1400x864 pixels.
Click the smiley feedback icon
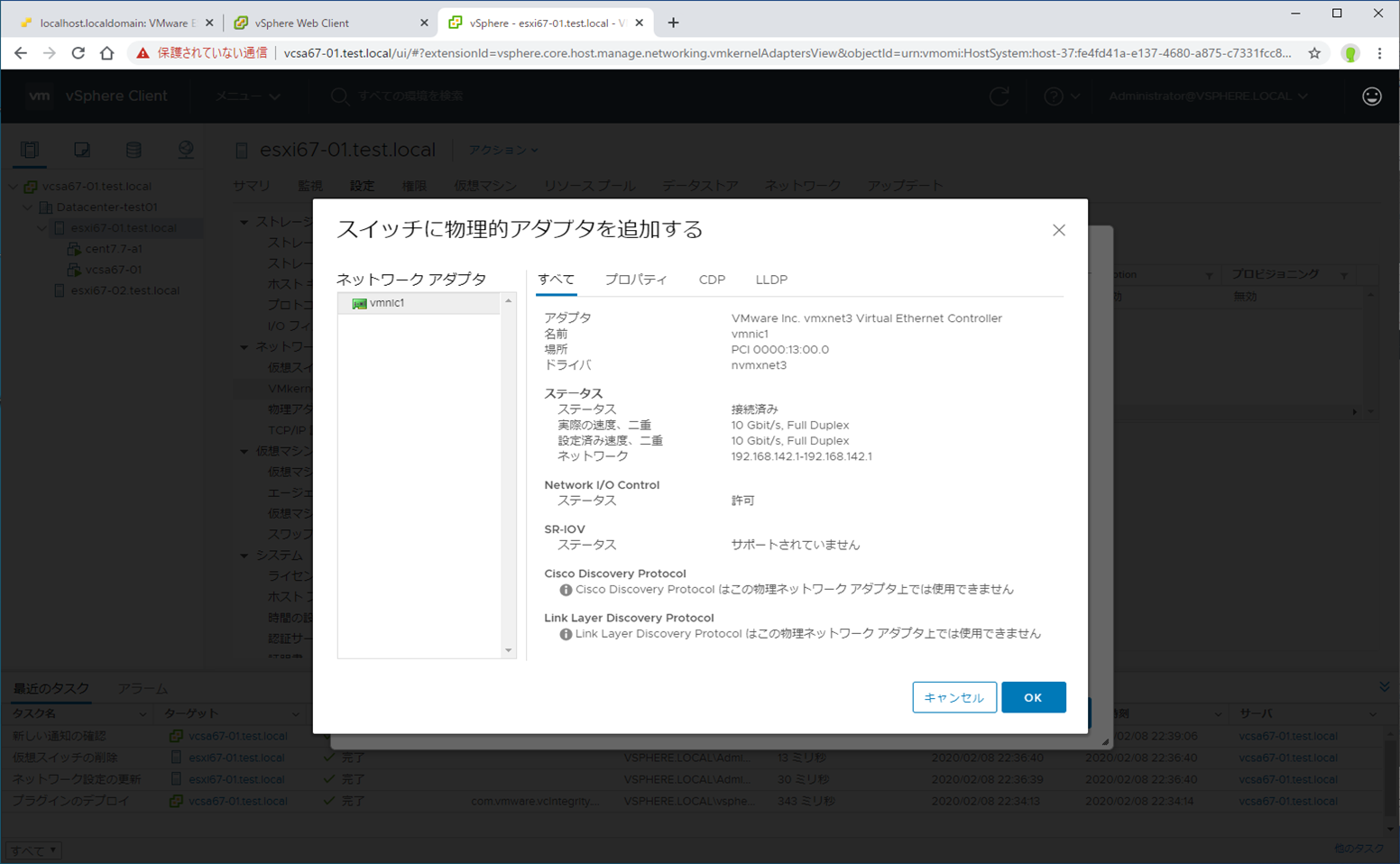coord(1372,96)
